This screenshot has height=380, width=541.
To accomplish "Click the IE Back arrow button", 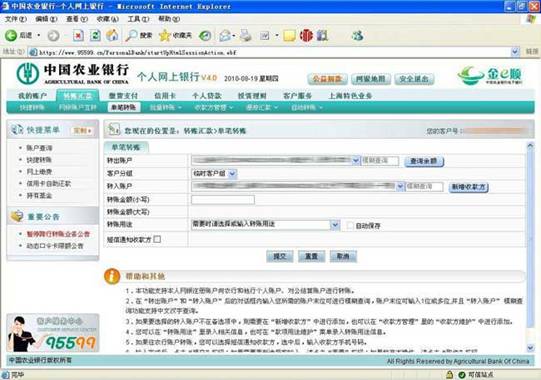I will tap(11, 35).
